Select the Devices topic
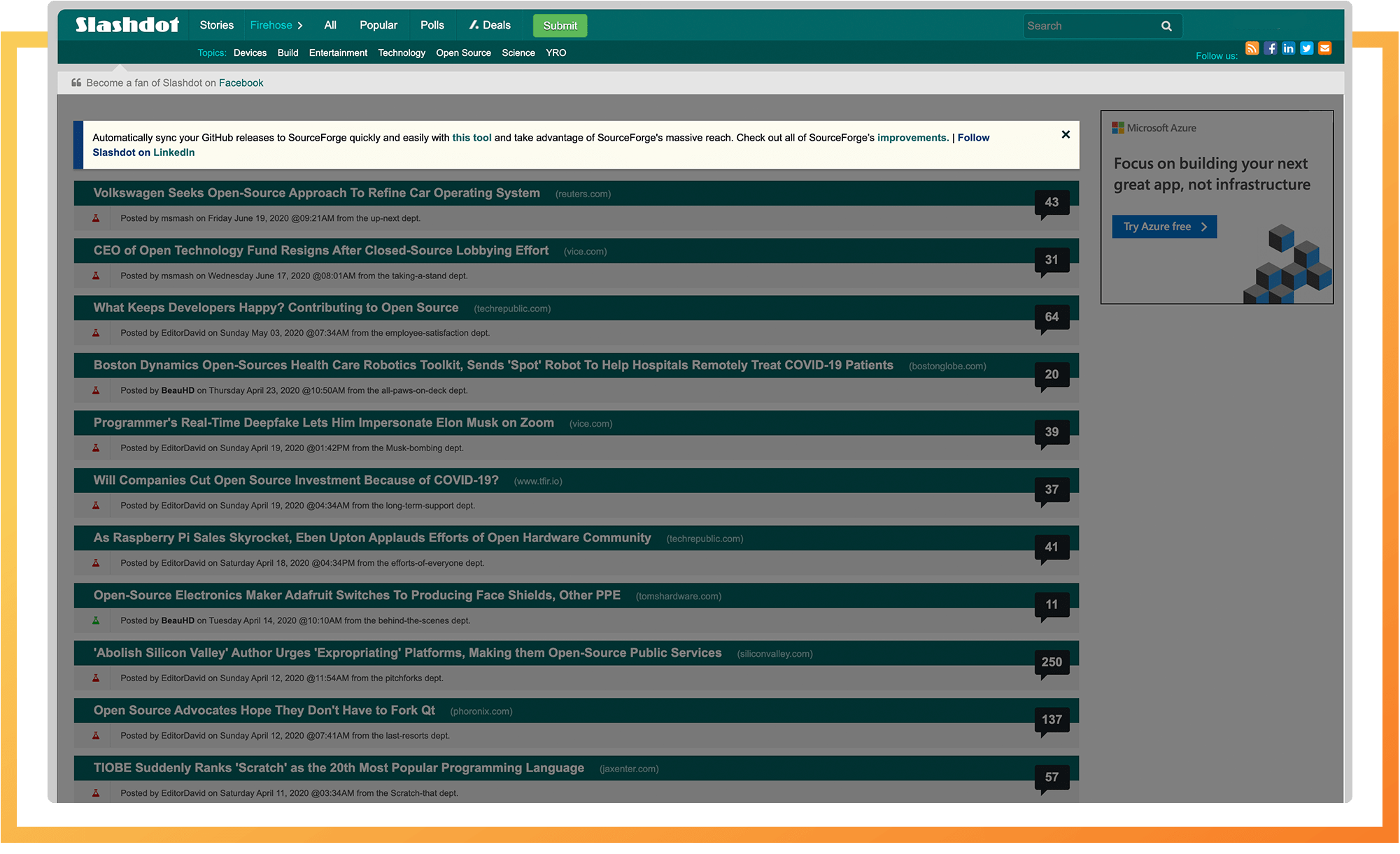 pyautogui.click(x=250, y=53)
